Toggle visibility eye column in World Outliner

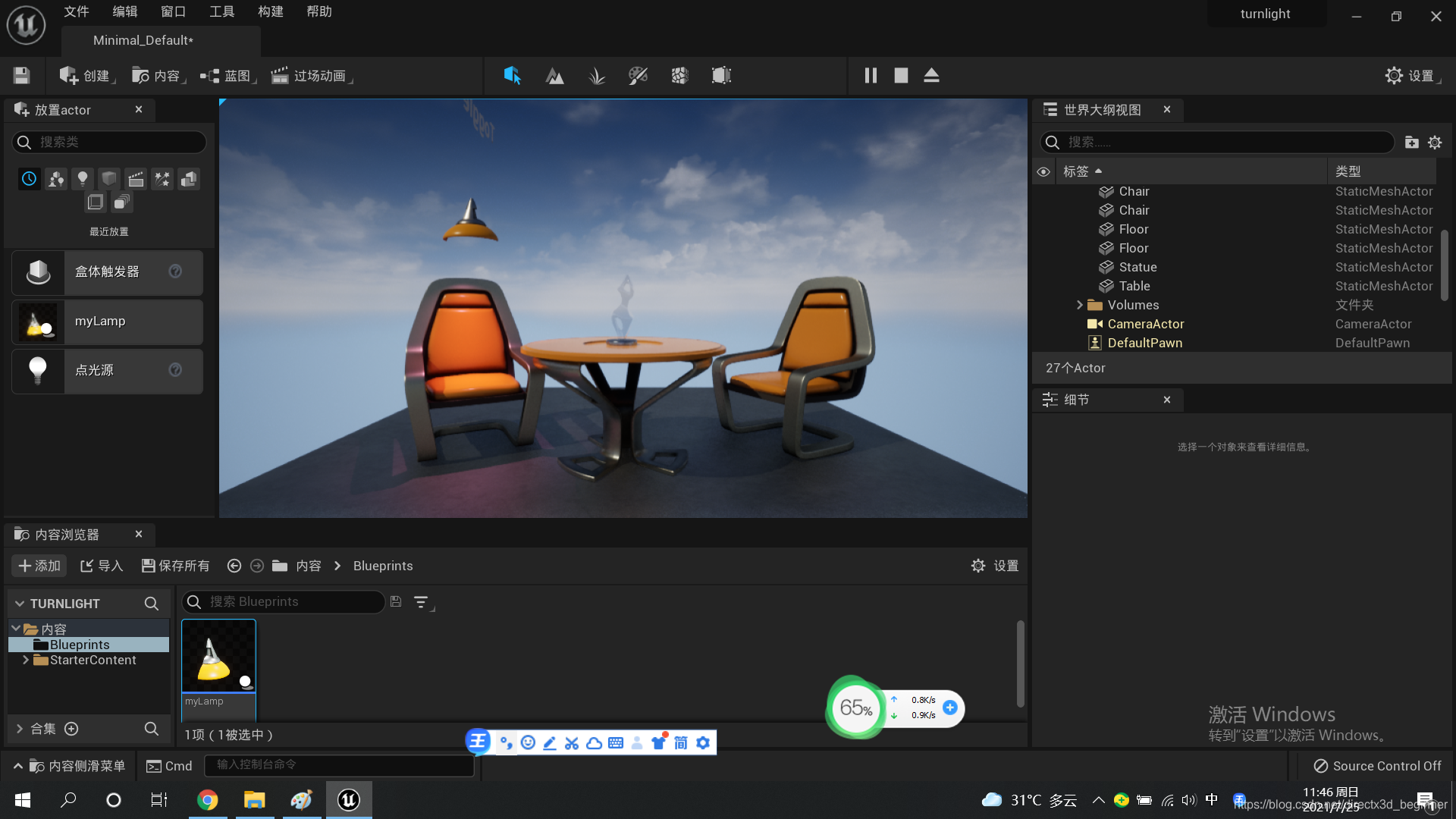pyautogui.click(x=1043, y=172)
